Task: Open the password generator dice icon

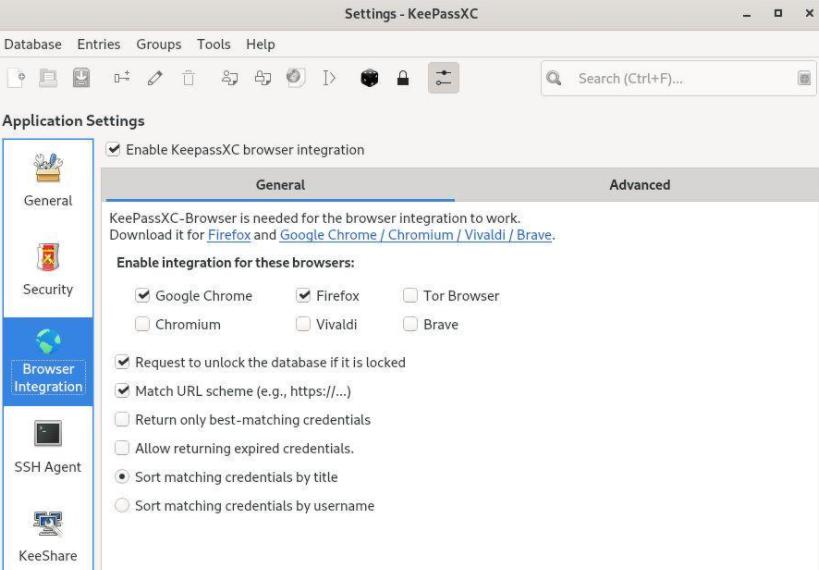Action: pyautogui.click(x=370, y=78)
